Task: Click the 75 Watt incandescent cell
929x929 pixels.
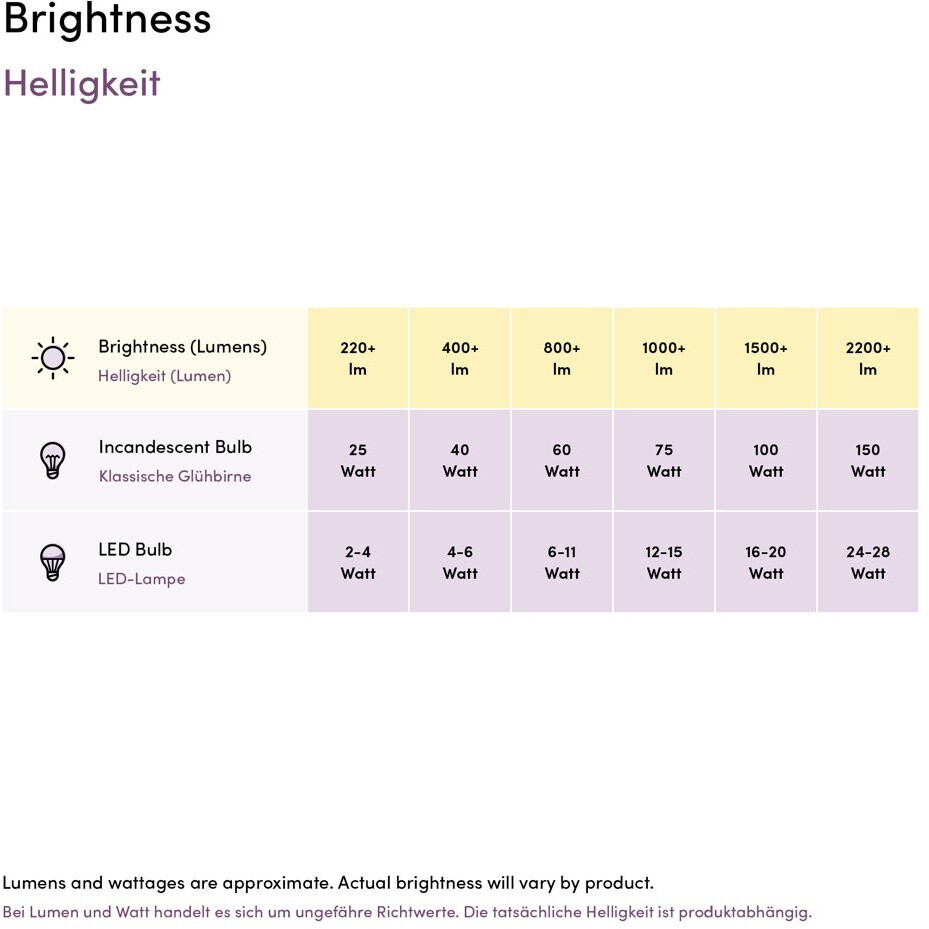Action: [664, 460]
